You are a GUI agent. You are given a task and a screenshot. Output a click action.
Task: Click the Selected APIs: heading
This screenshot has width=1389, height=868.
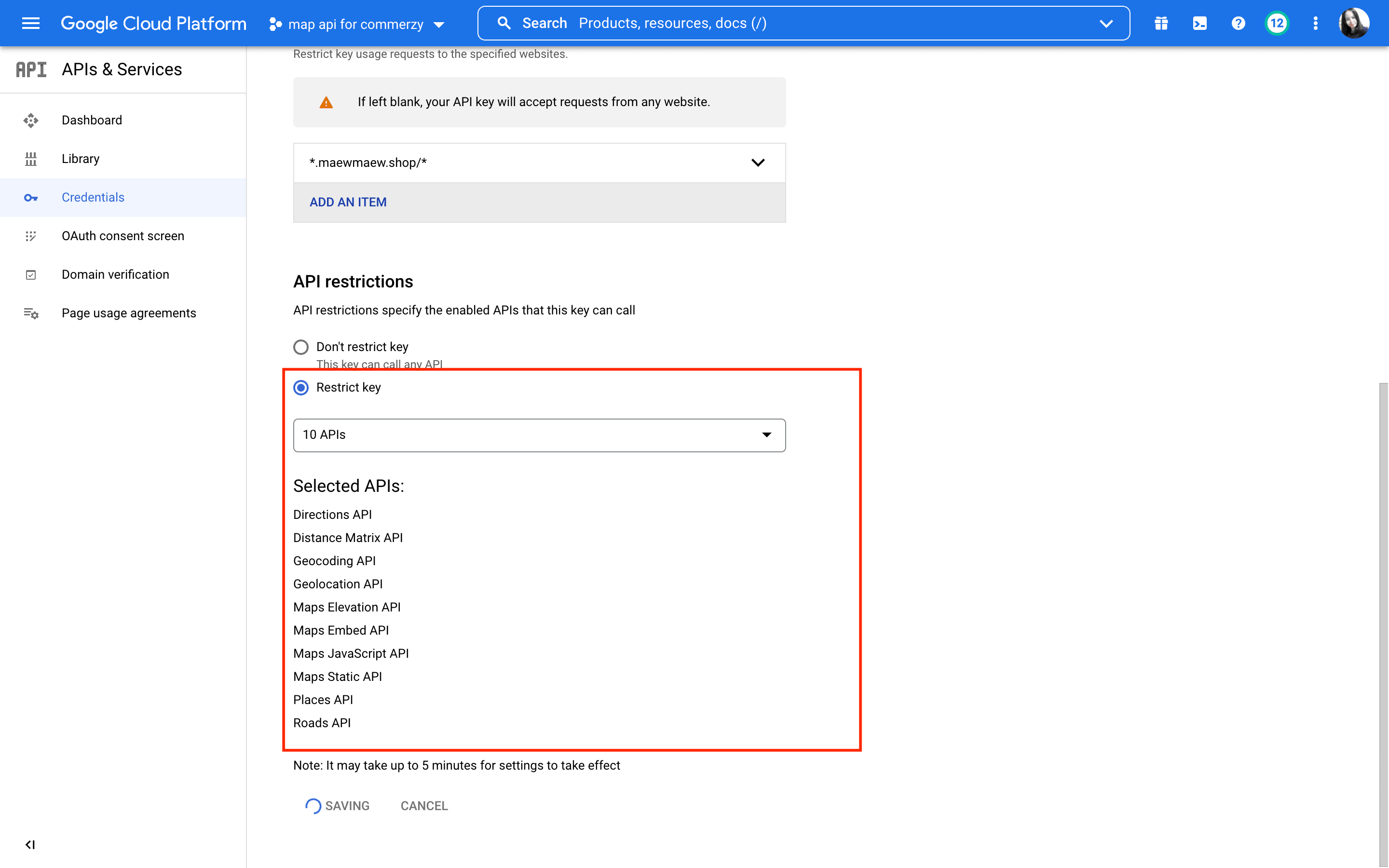point(348,486)
